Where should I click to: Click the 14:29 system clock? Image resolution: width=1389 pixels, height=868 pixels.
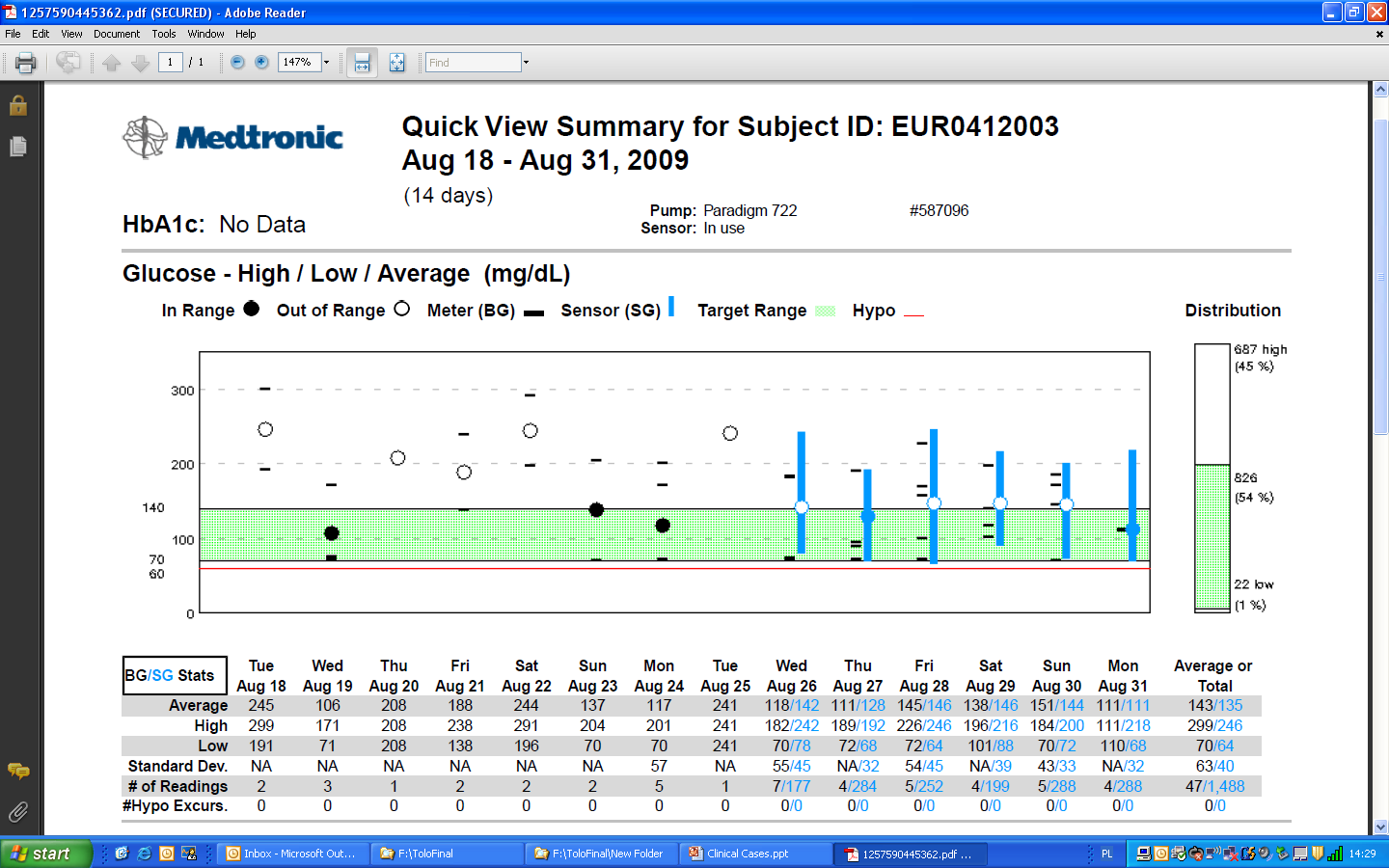[1362, 854]
